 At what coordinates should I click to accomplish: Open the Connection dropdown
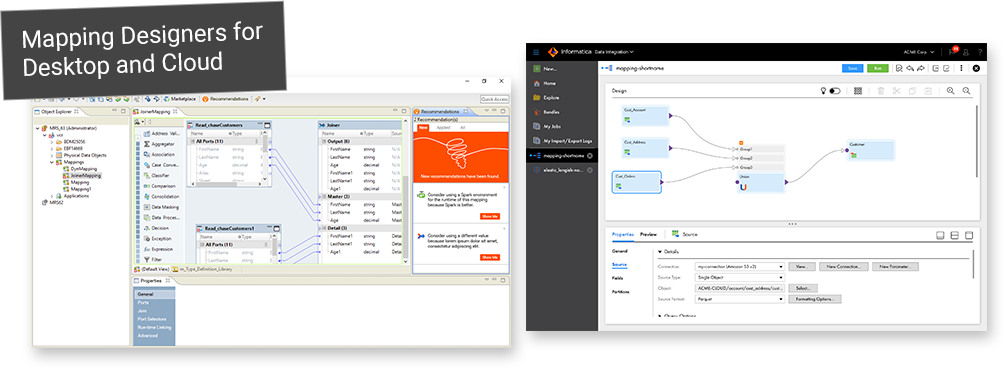point(740,266)
